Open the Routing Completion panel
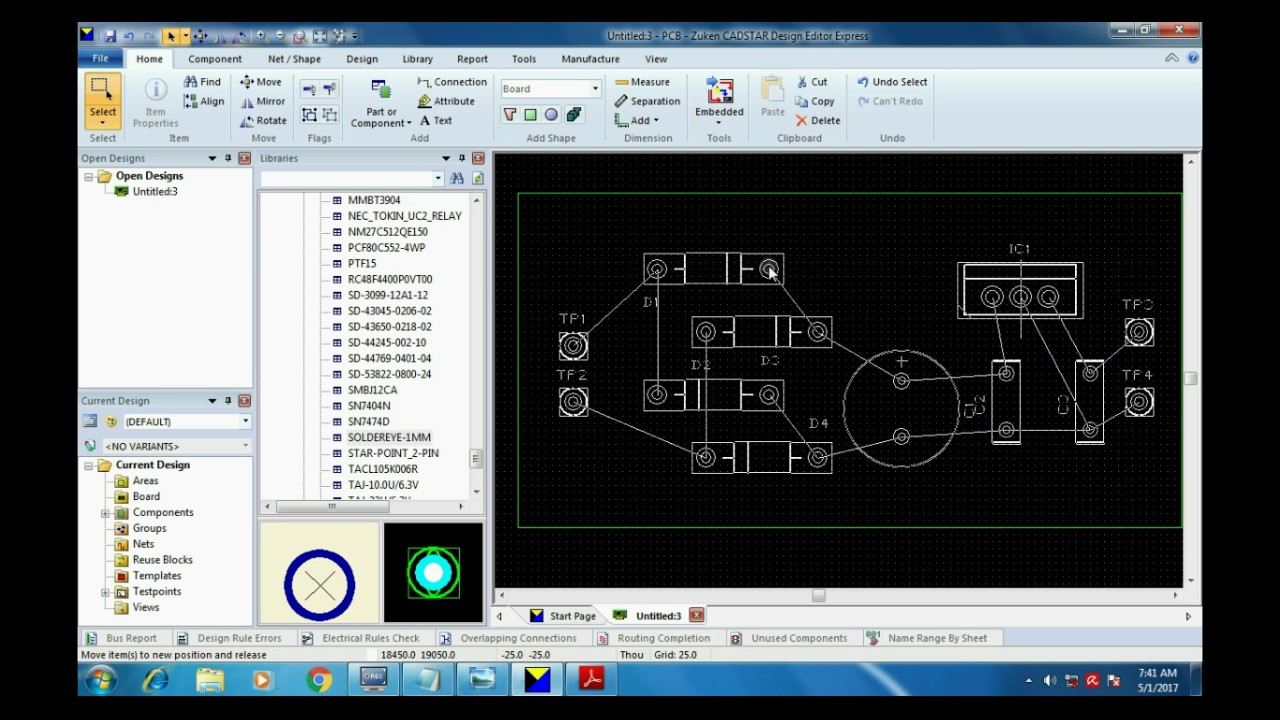Image resolution: width=1280 pixels, height=720 pixels. 653,638
